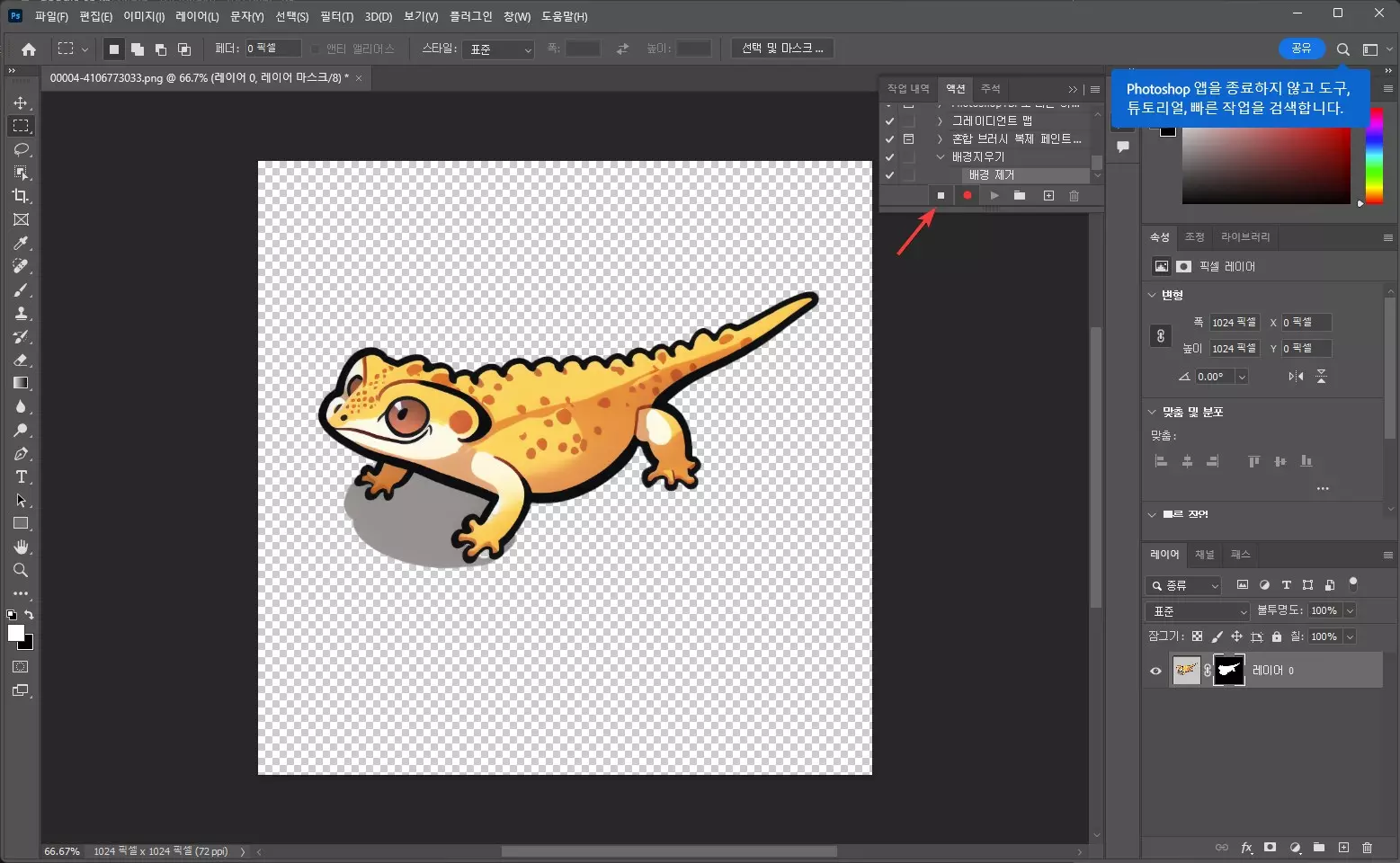Collapse the 배경지우기 action set
The width and height of the screenshot is (1400, 863).
[x=941, y=157]
